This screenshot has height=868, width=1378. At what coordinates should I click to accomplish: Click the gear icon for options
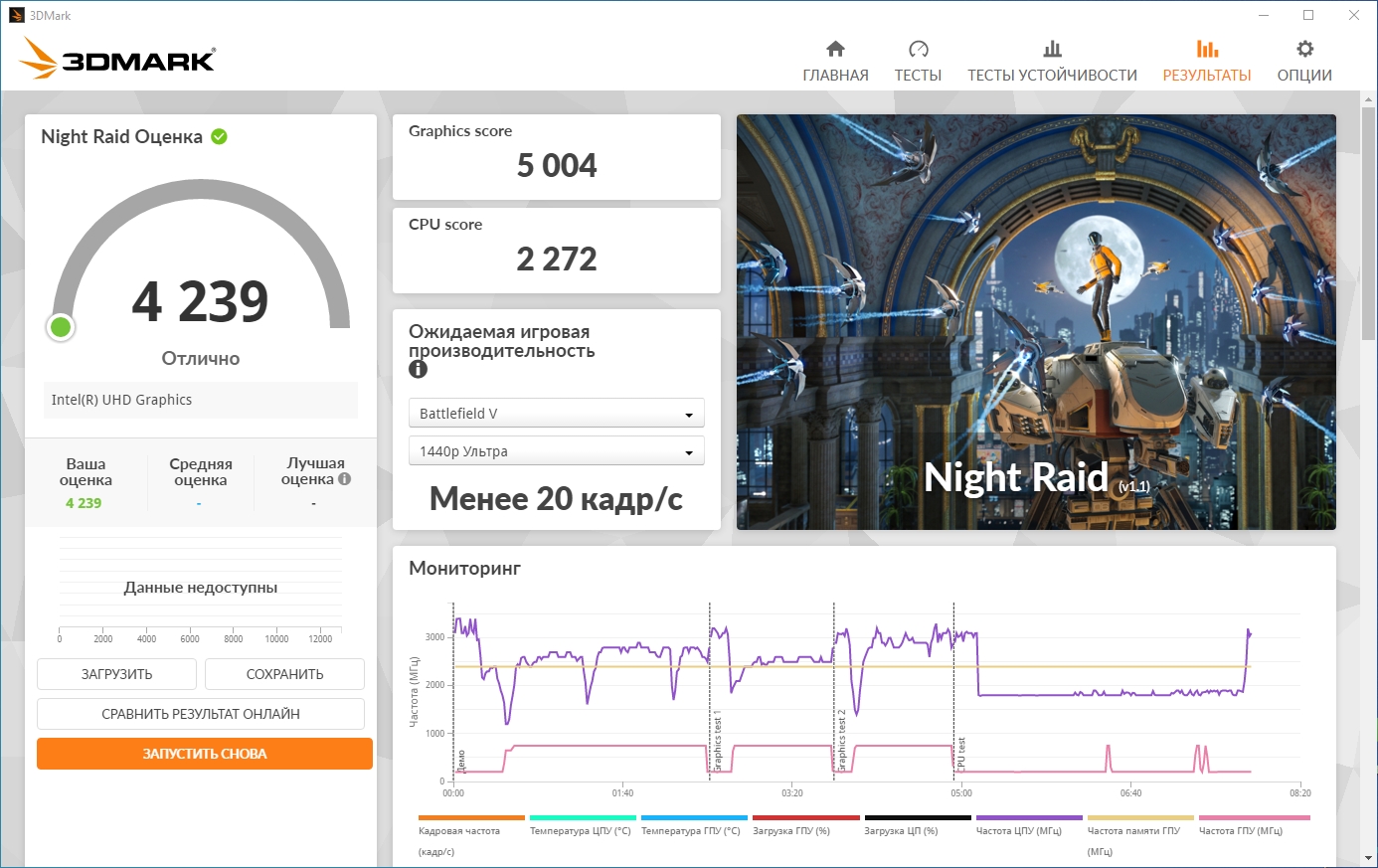coord(1304,49)
